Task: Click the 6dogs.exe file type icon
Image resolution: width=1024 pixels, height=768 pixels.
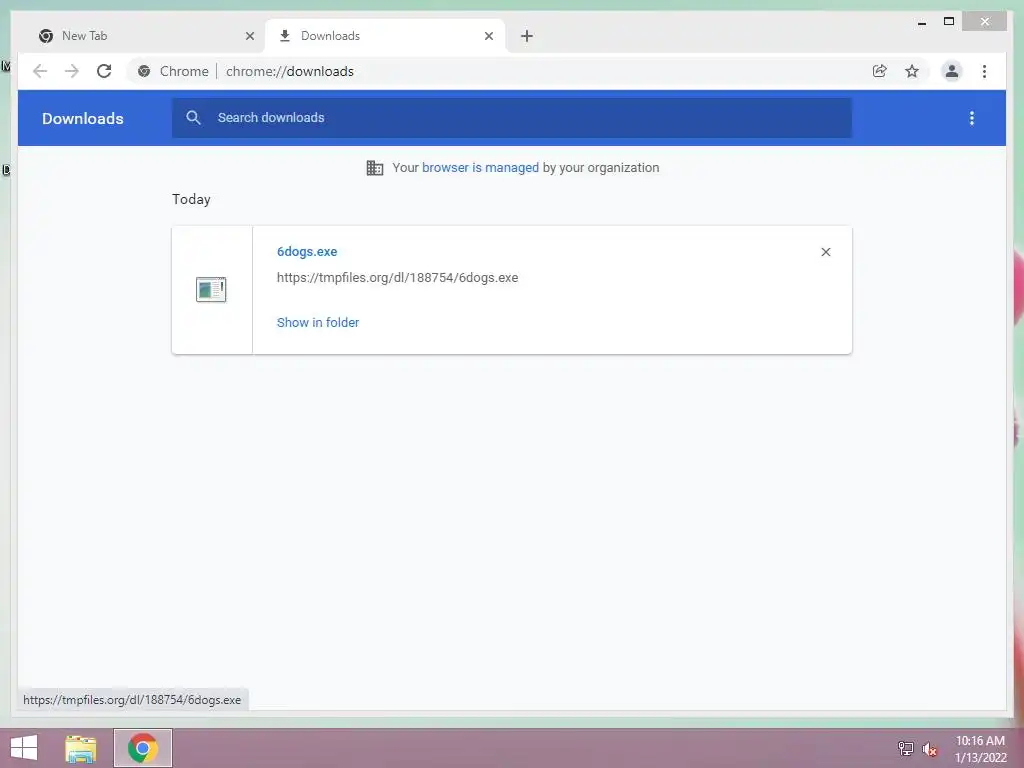Action: pyautogui.click(x=211, y=289)
